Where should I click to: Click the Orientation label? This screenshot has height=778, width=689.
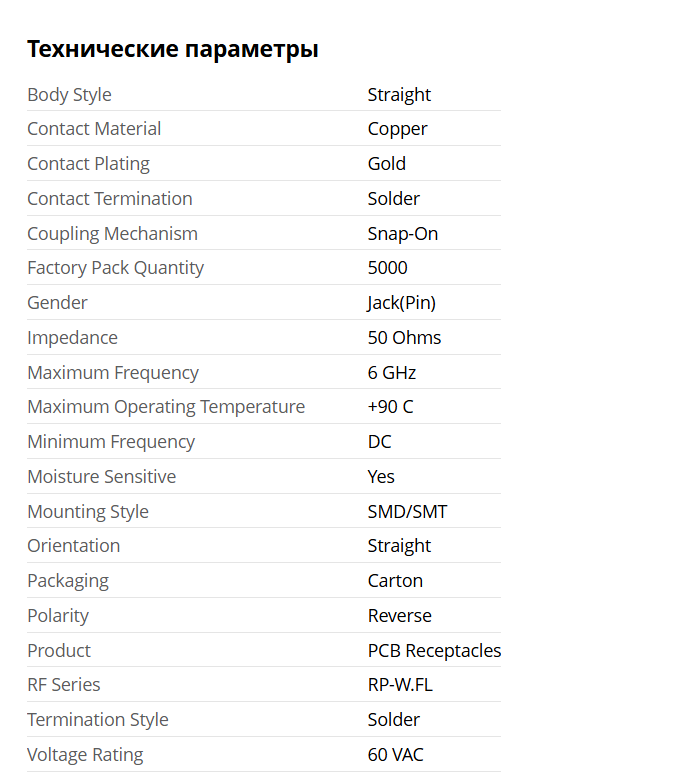[73, 546]
